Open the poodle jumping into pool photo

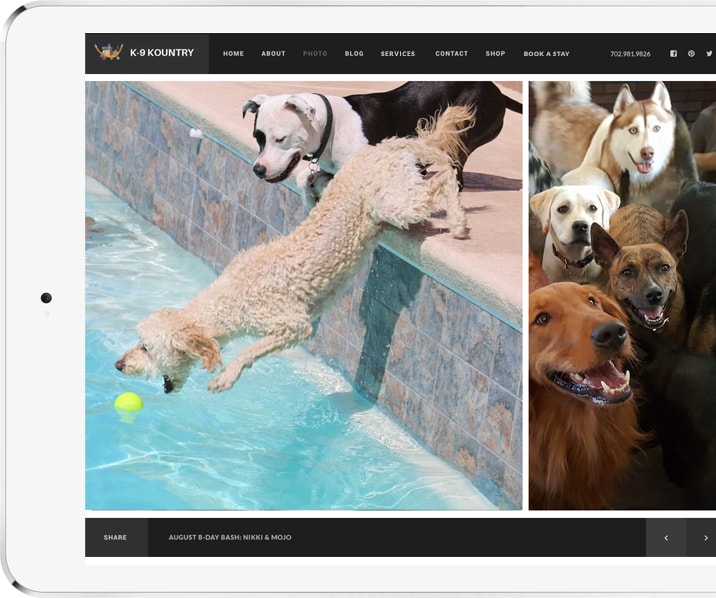[x=304, y=295]
